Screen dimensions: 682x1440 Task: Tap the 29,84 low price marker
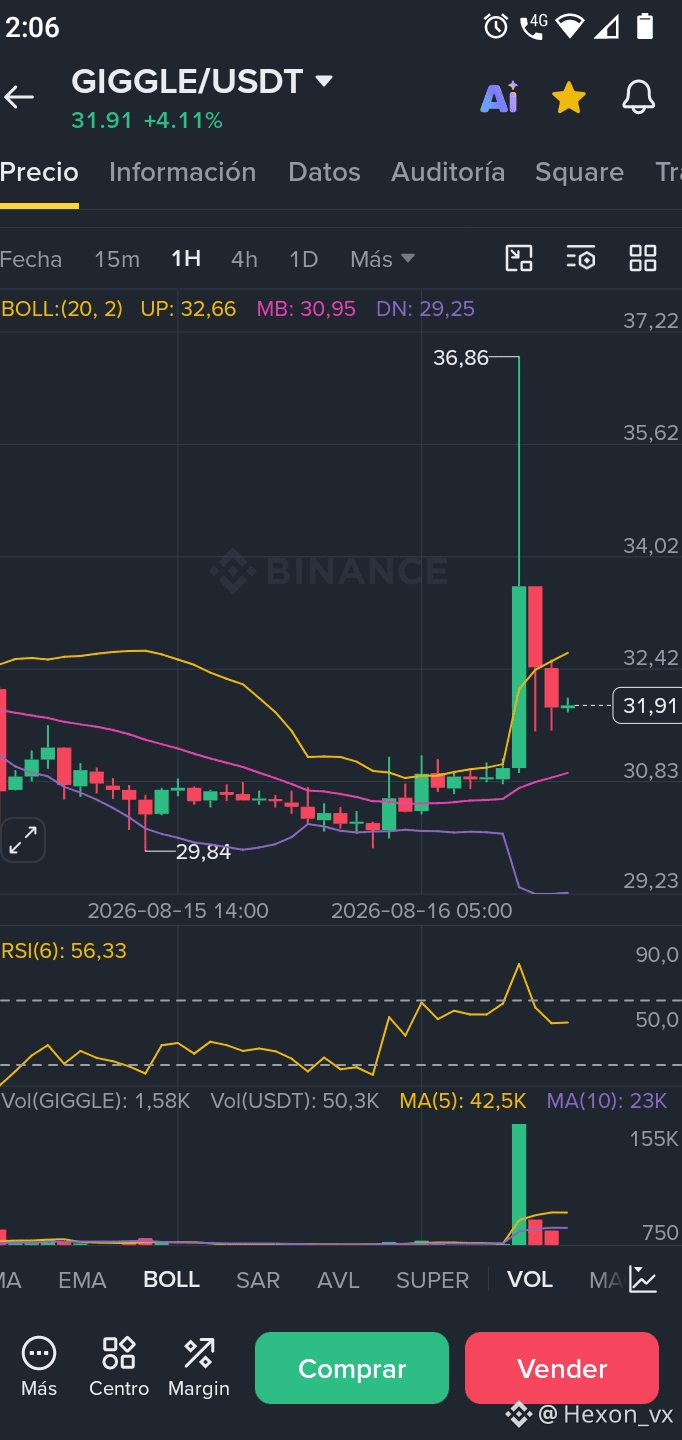coord(203,852)
